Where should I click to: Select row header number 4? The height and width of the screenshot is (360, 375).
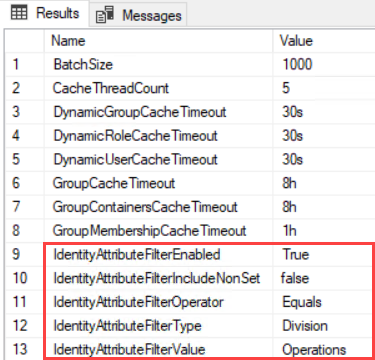(24, 136)
